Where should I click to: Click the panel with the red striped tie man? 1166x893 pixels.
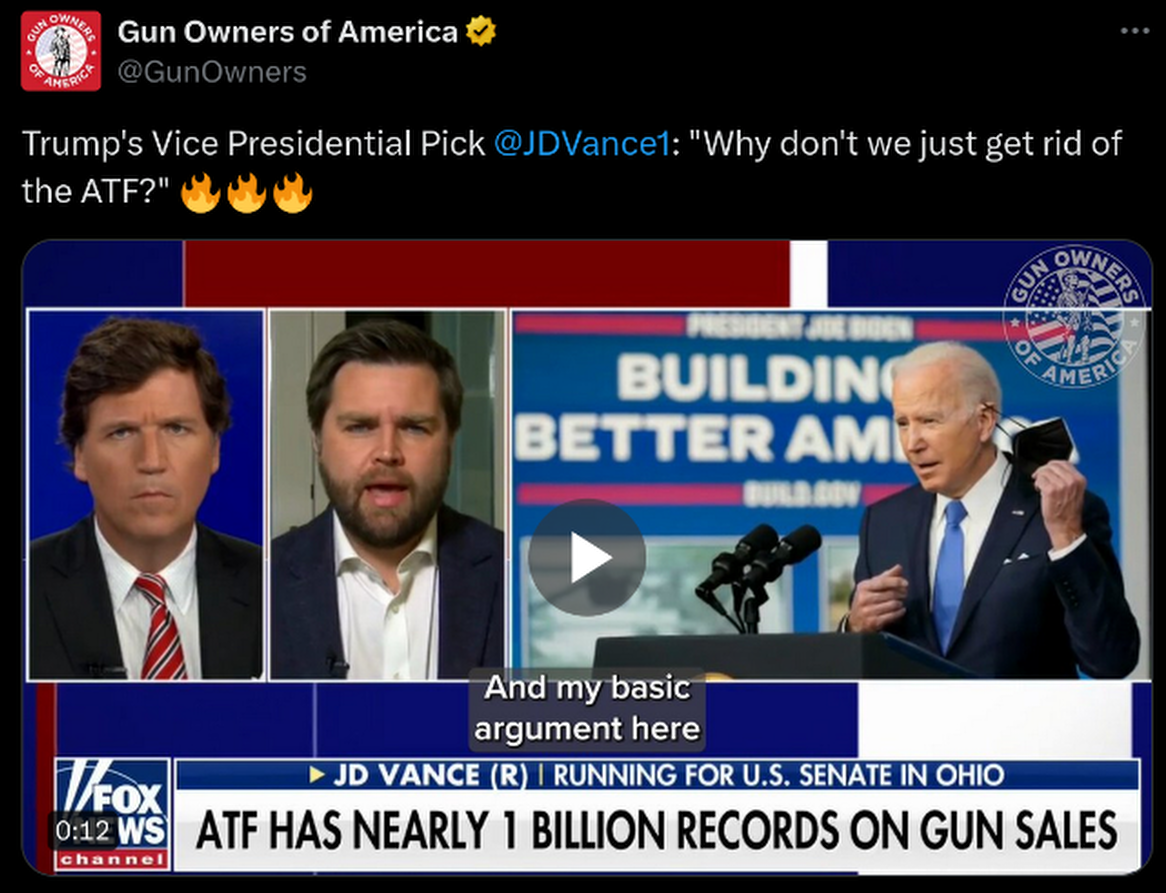[x=146, y=494]
